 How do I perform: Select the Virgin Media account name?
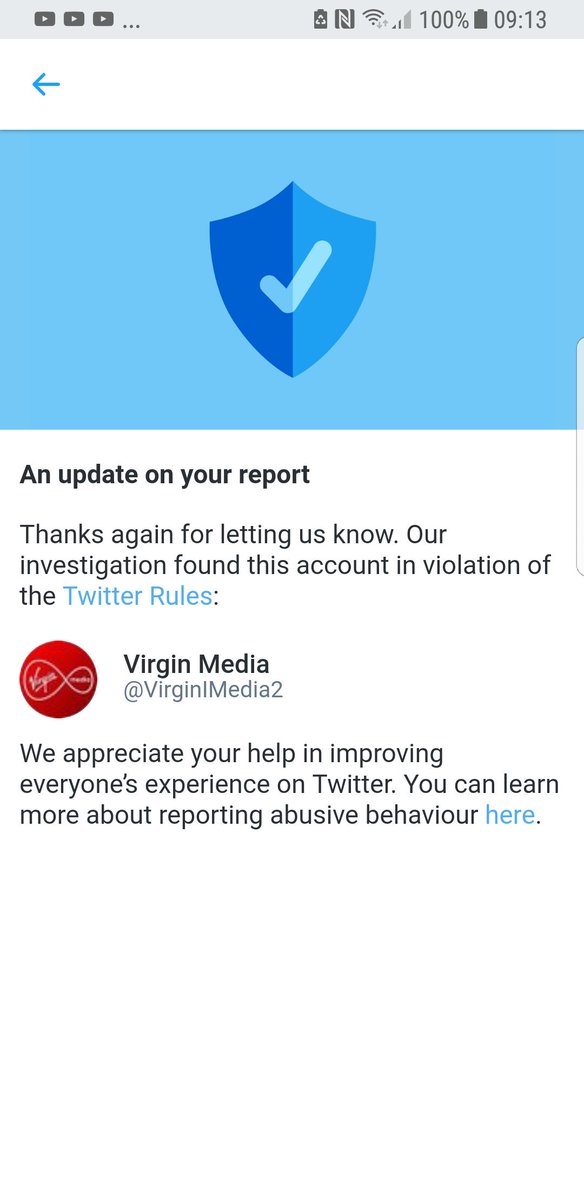point(196,663)
